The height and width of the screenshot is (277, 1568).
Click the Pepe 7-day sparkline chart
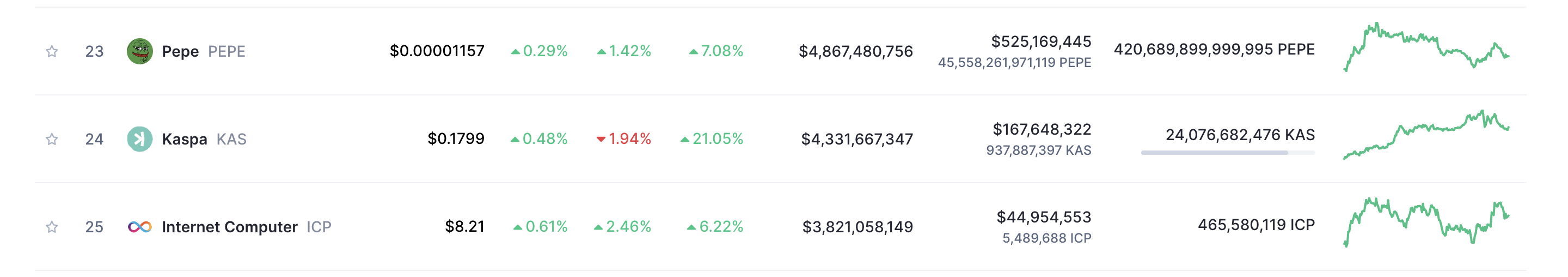(x=1425, y=47)
